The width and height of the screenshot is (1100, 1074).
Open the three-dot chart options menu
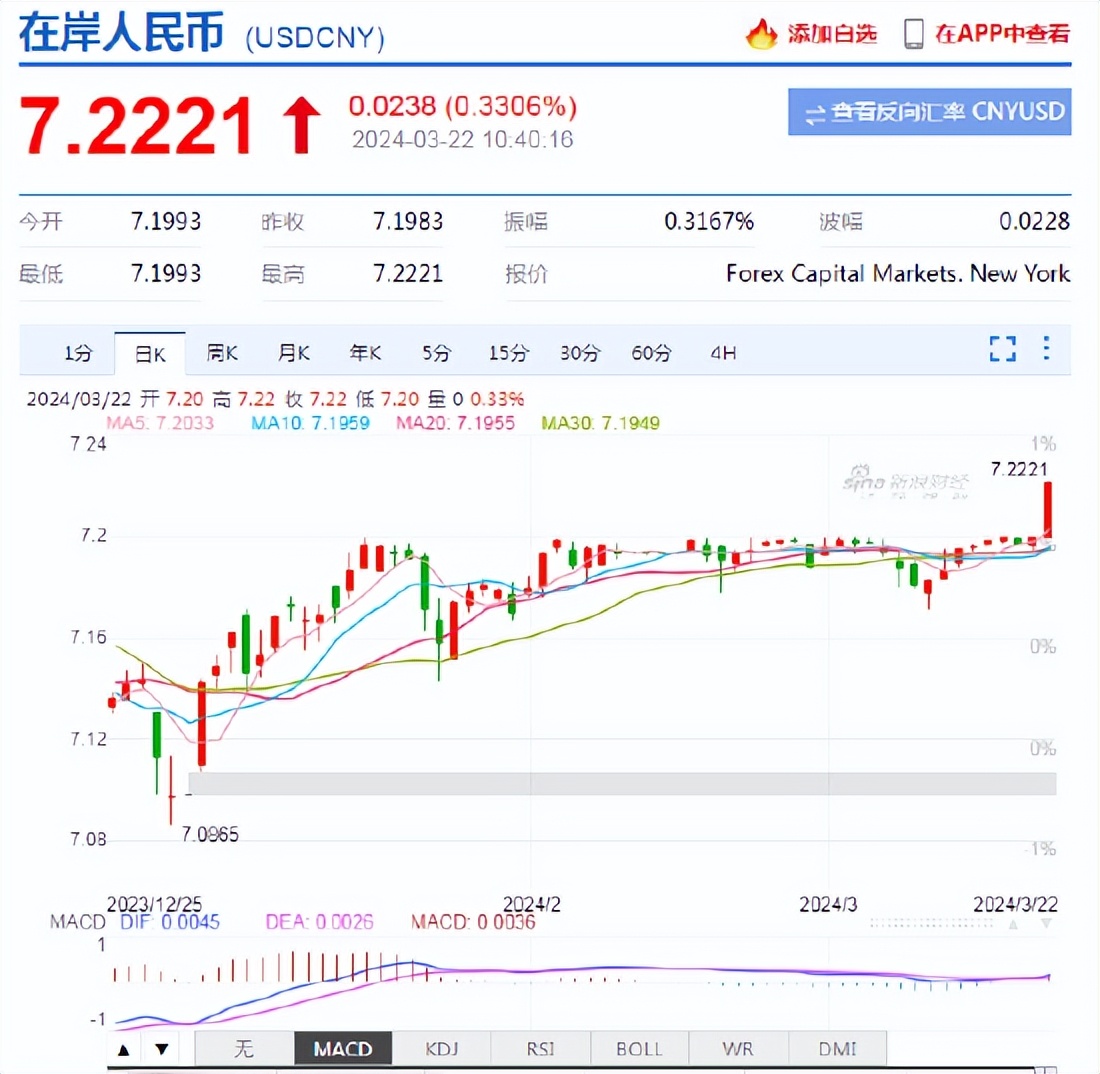[x=1045, y=349]
